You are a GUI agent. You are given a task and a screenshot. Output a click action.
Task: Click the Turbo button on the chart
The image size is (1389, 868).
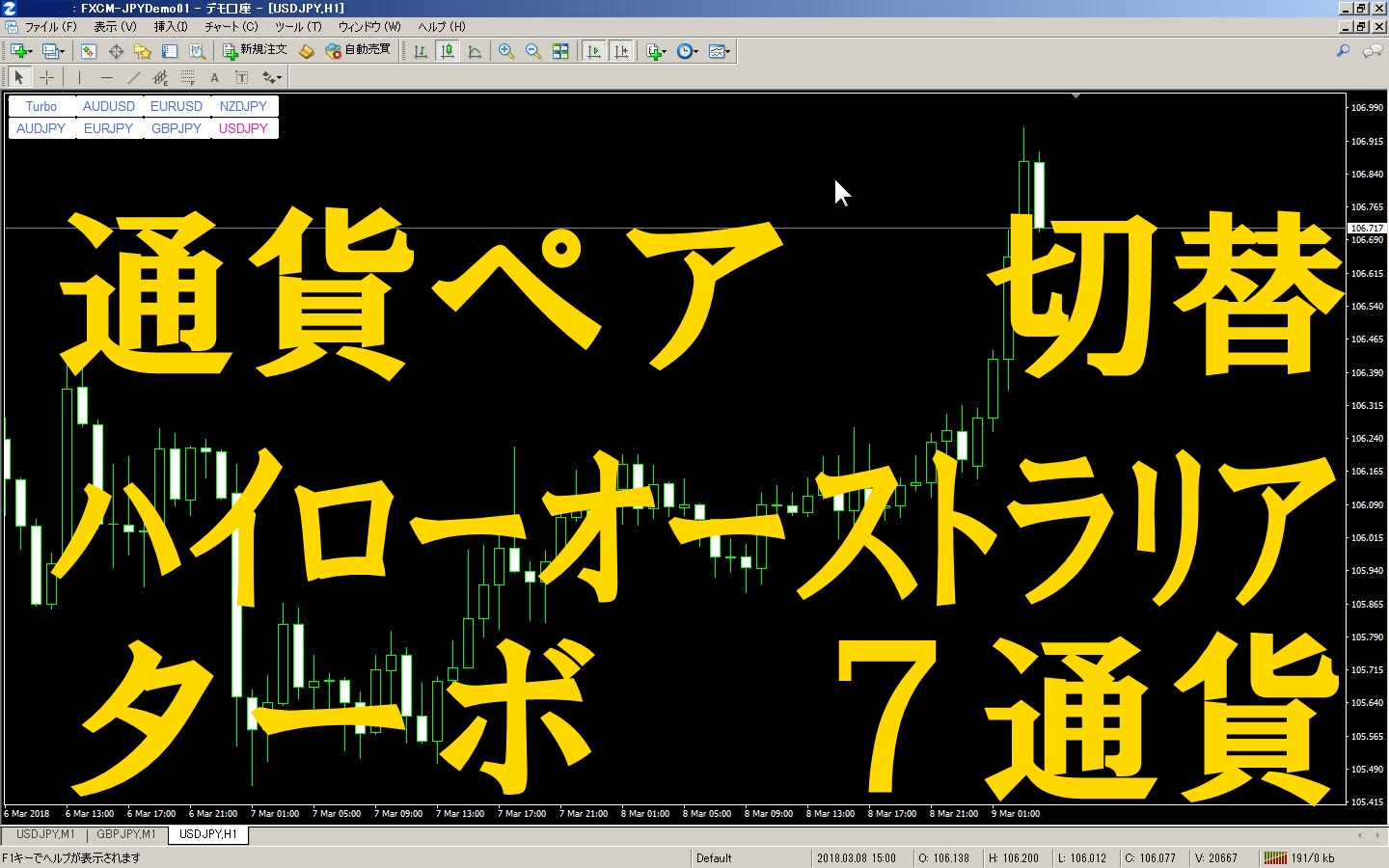click(x=41, y=106)
